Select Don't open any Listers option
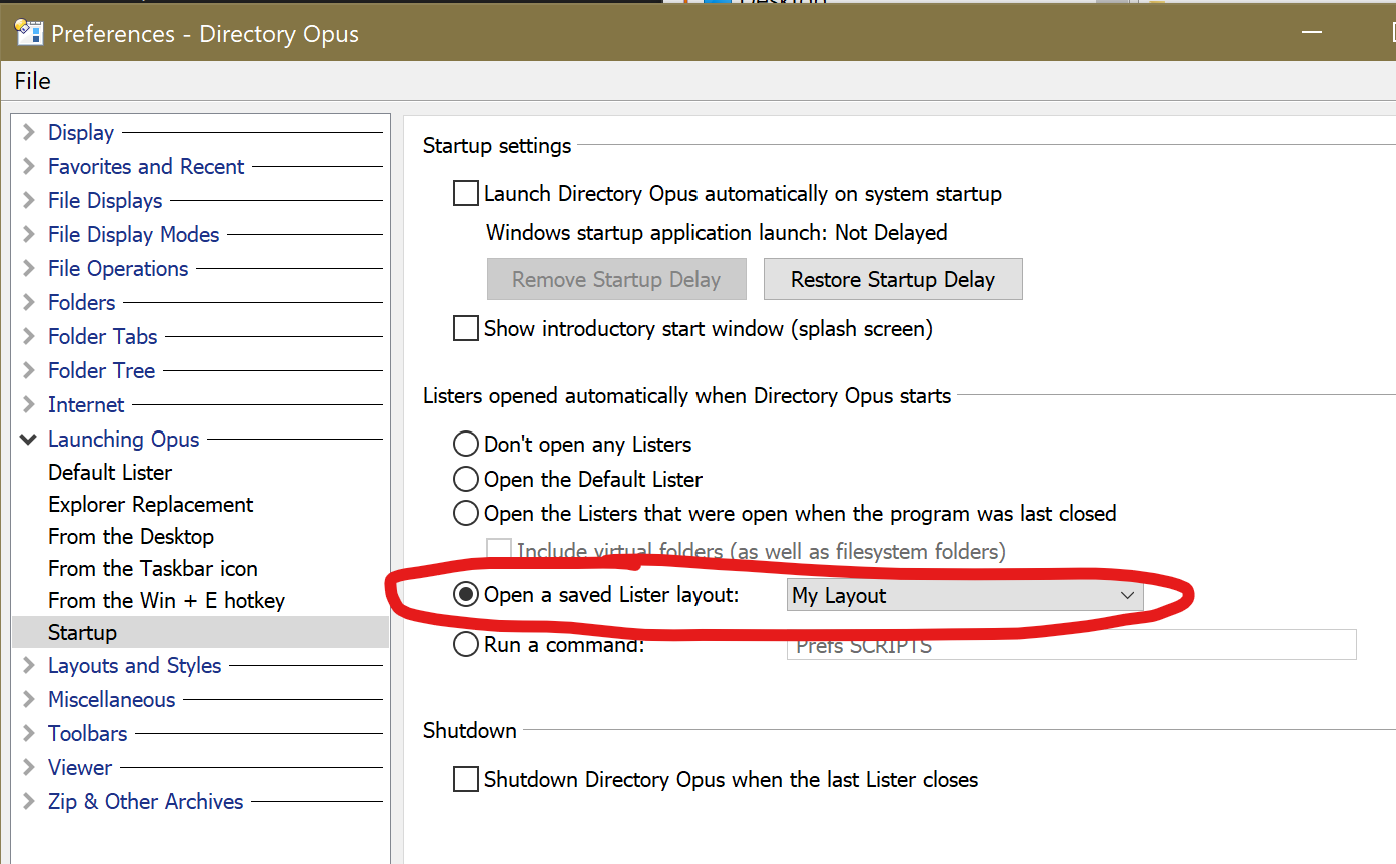The image size is (1396, 864). [x=466, y=444]
